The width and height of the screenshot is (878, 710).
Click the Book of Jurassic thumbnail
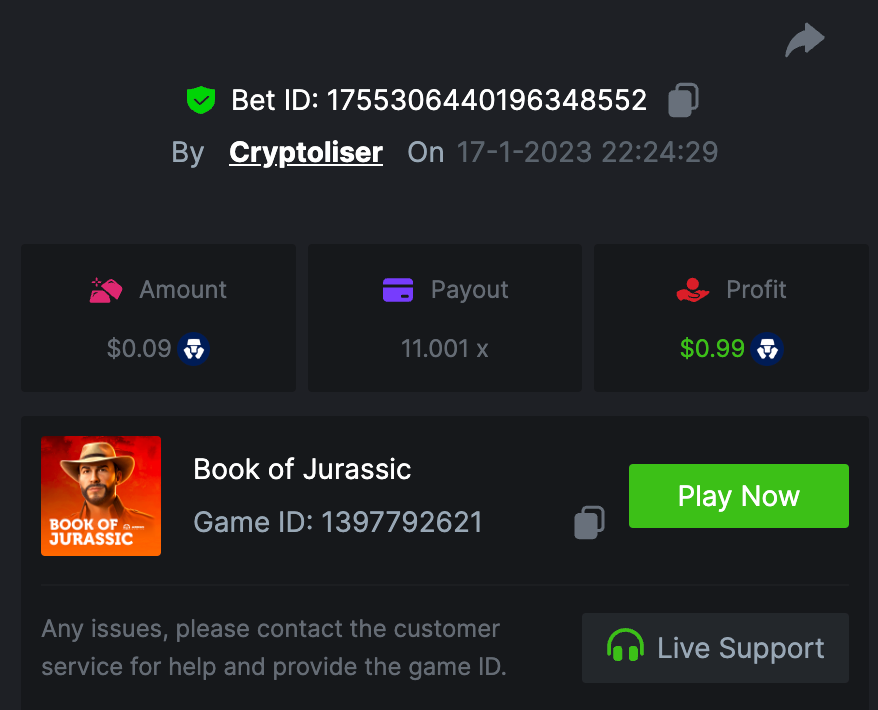pyautogui.click(x=101, y=496)
